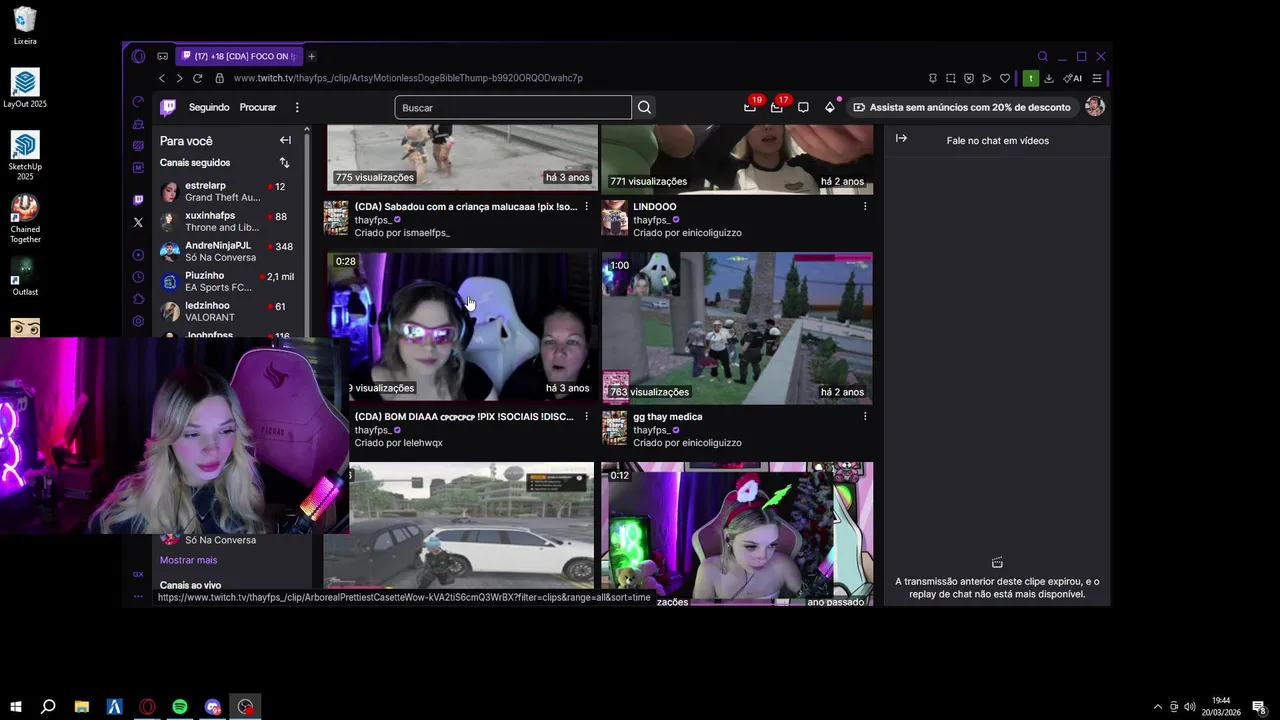Open the Opera GX main menu icon
The image size is (1280, 720).
point(138,56)
